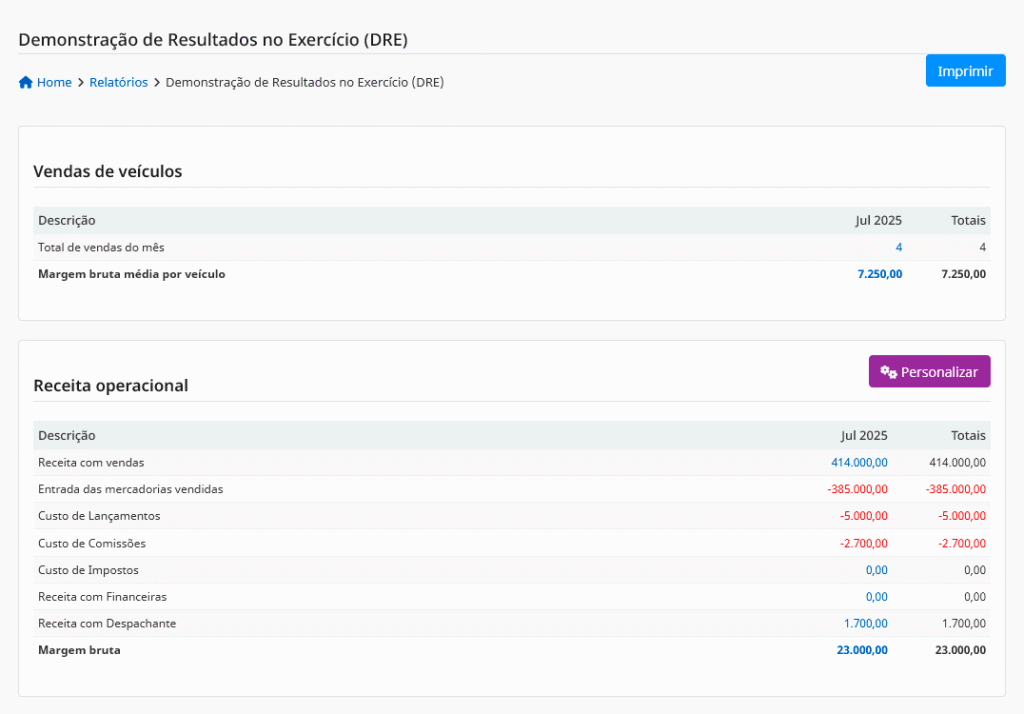Viewport: 1024px width, 714px height.
Task: Go to Relatórios breadcrumb link
Action: [x=118, y=82]
